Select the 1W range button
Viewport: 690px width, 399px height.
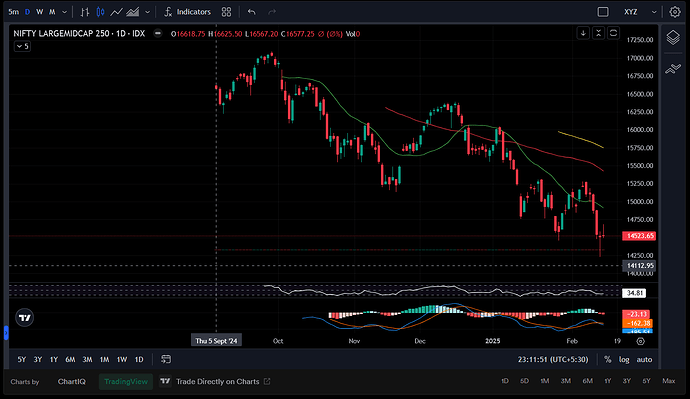click(x=122, y=359)
